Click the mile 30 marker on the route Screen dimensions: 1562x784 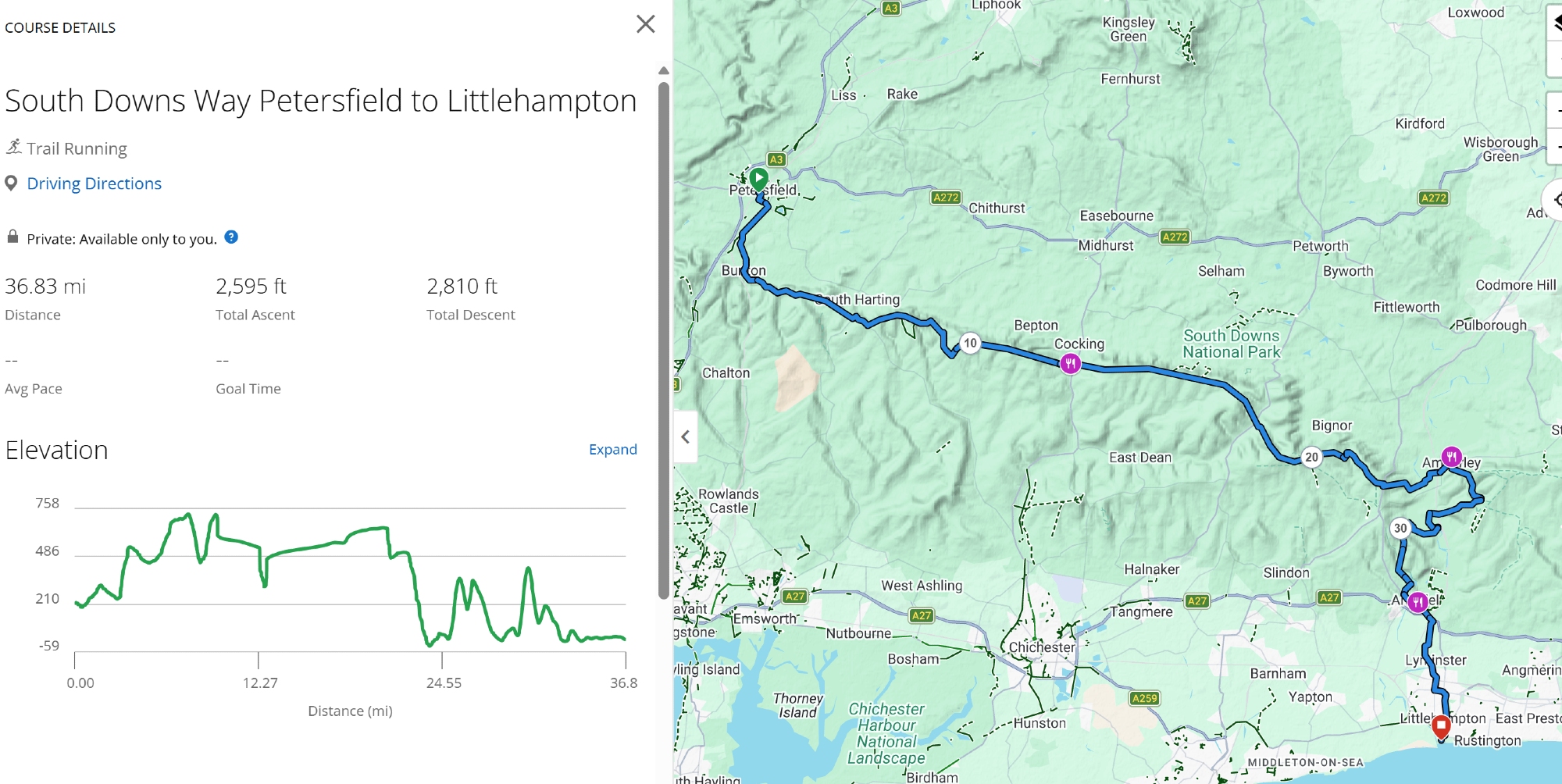coord(1400,528)
